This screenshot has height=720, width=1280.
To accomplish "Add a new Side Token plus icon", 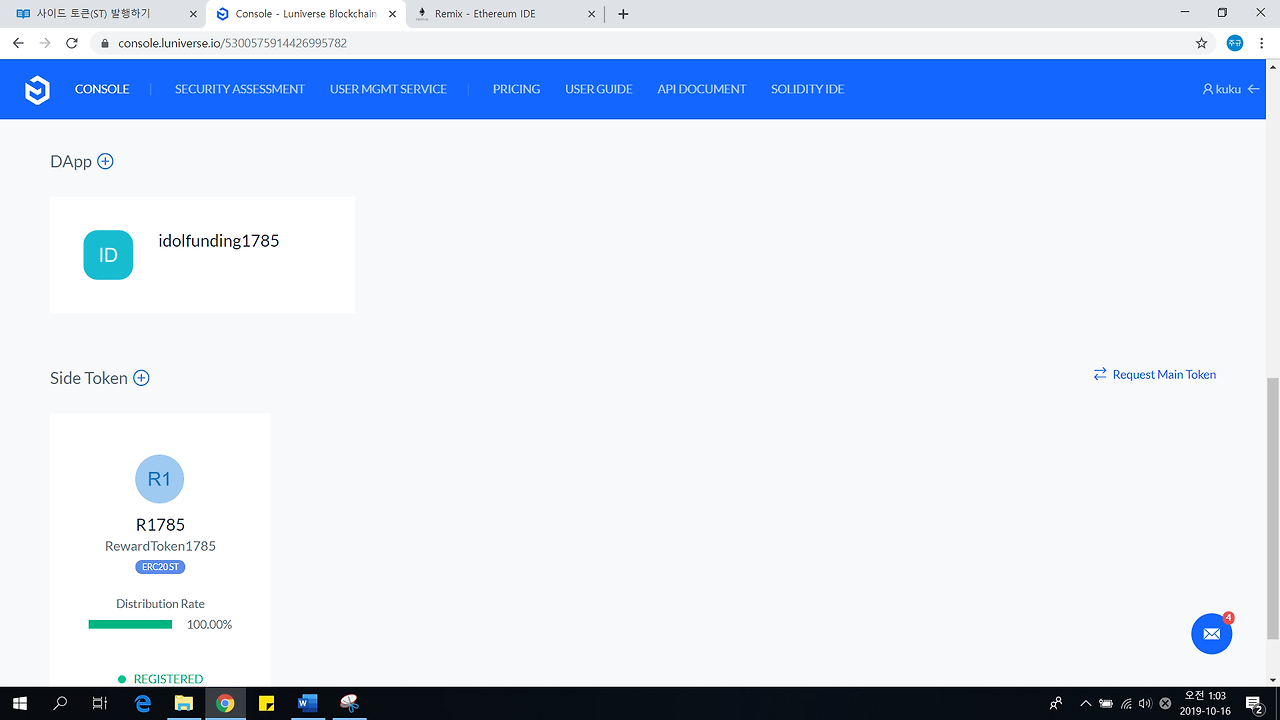I will 141,378.
